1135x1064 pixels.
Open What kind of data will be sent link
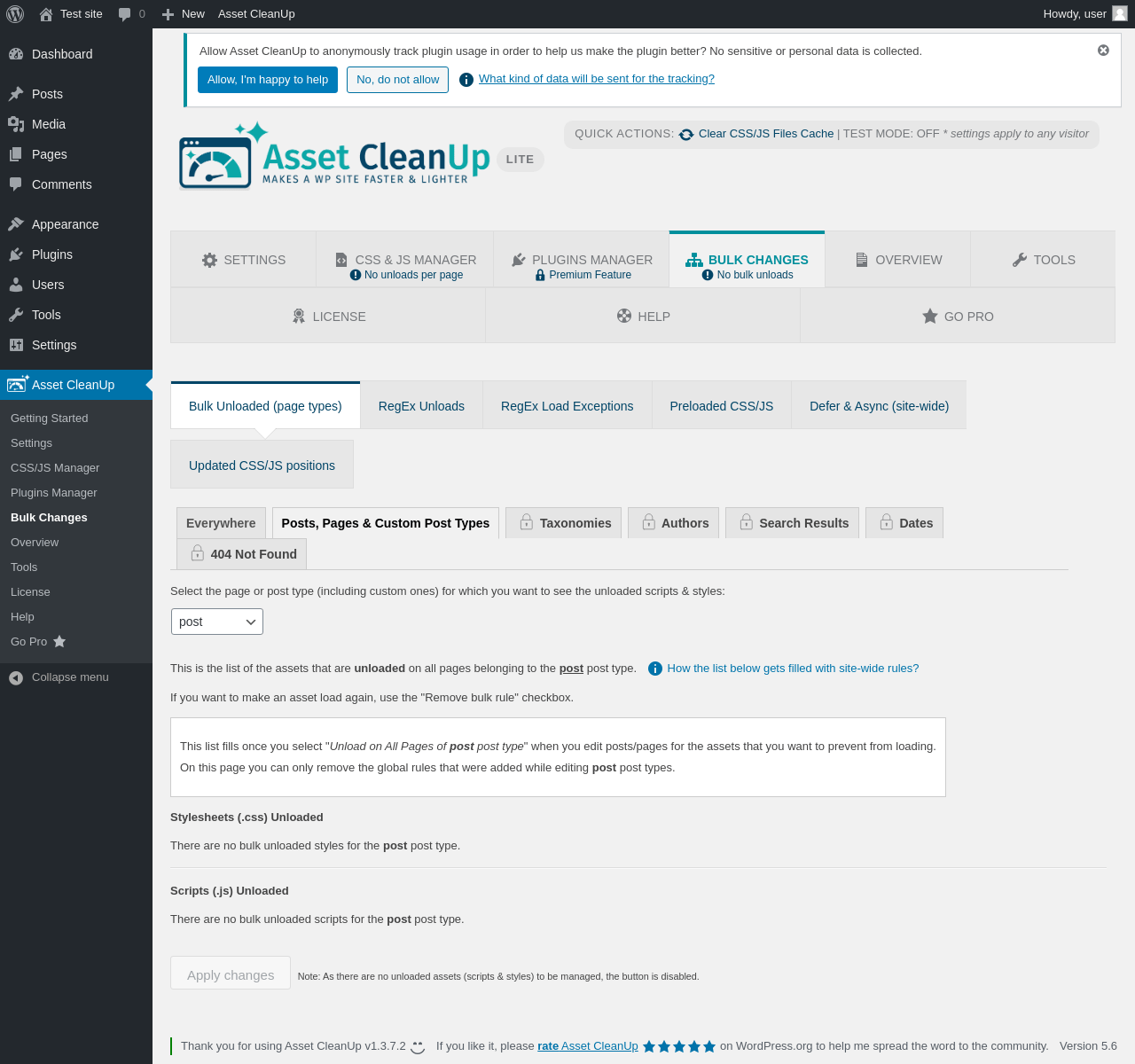(597, 79)
